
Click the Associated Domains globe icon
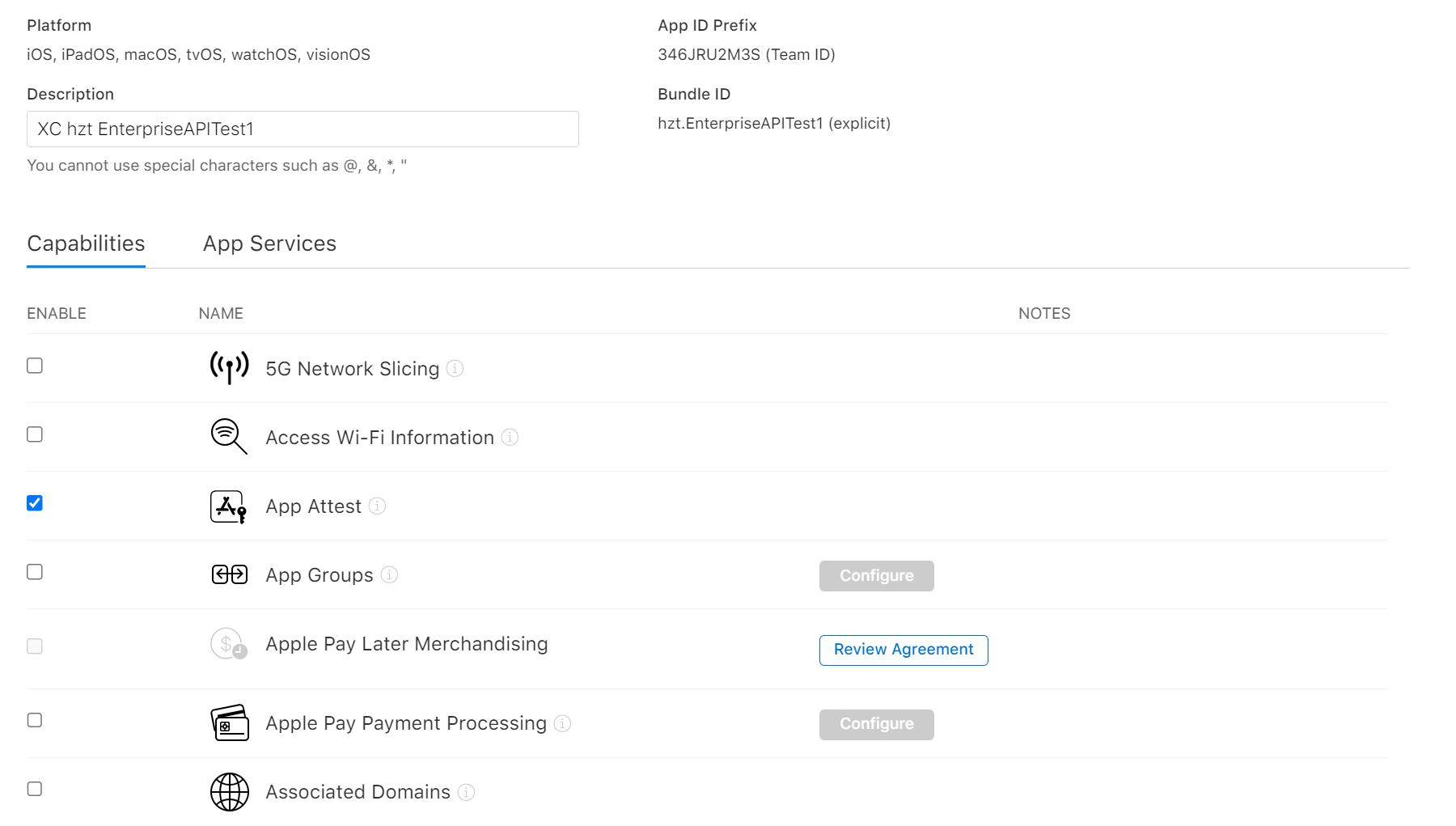(230, 792)
